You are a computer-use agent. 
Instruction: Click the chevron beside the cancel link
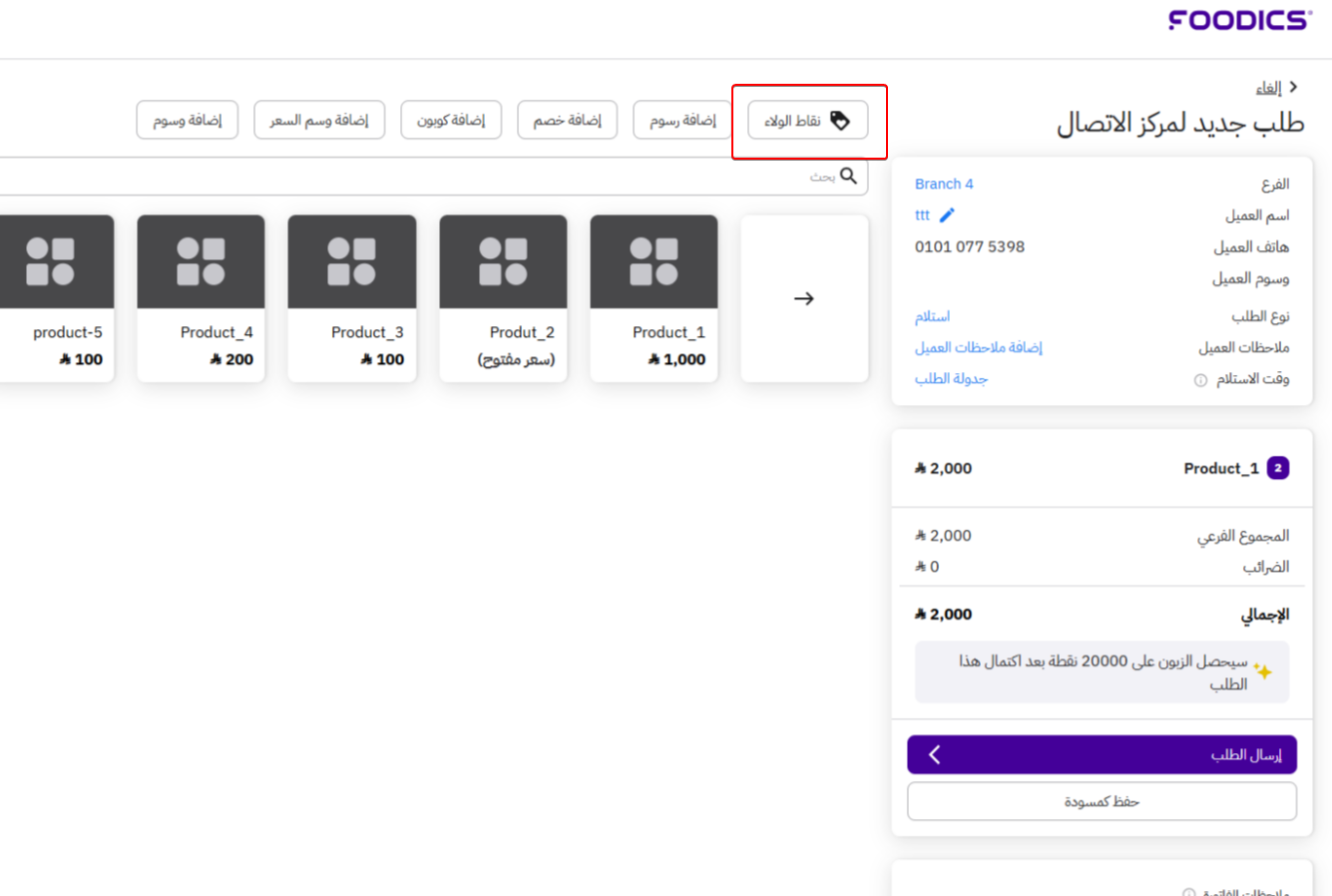tap(1293, 88)
